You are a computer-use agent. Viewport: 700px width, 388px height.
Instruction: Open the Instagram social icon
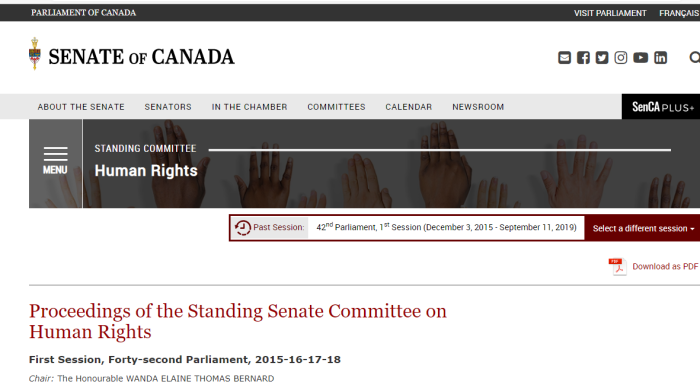point(621,58)
